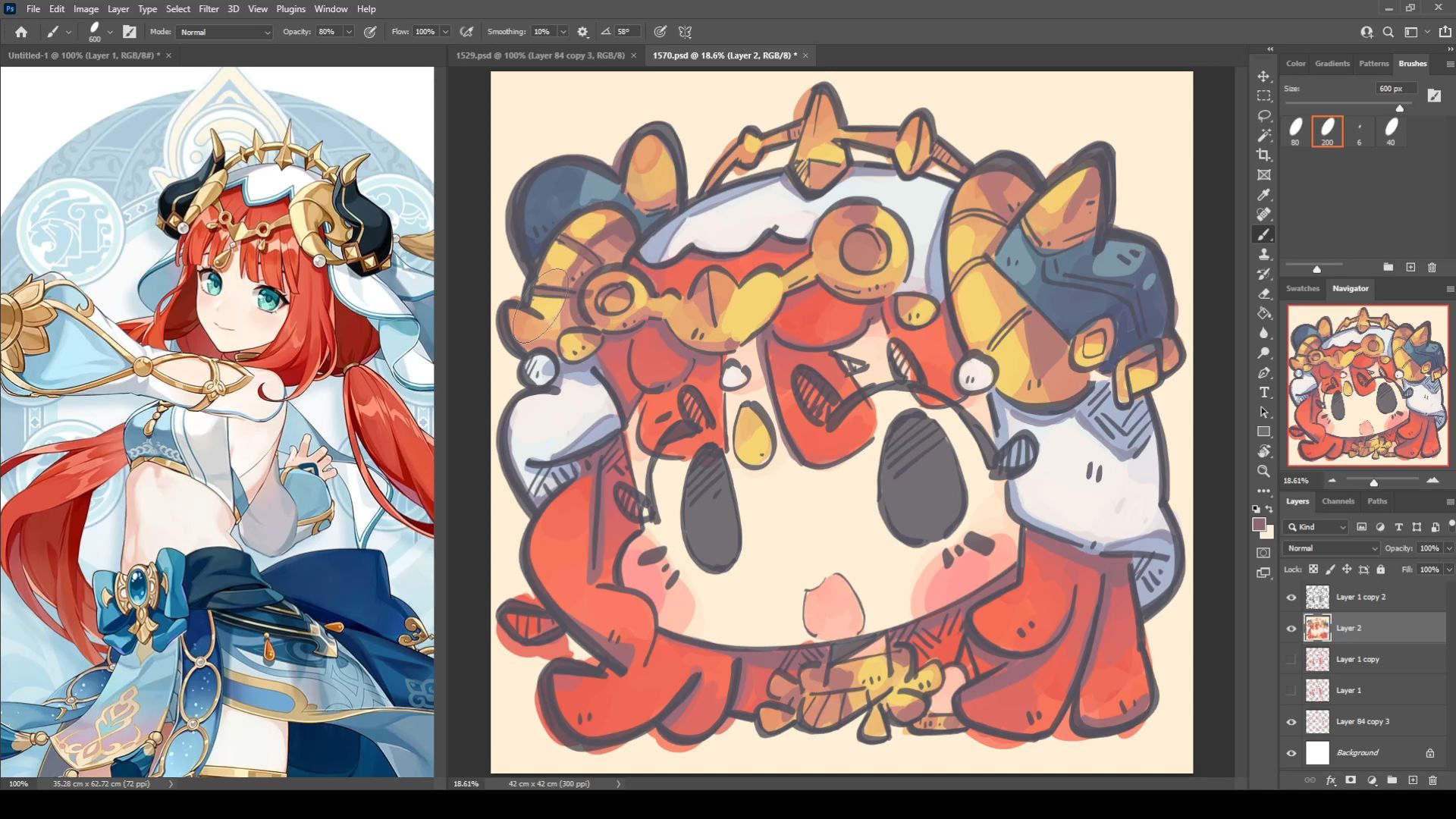Hide Layer 2 visibility eye
Screen dimensions: 1456x819
(1291, 628)
